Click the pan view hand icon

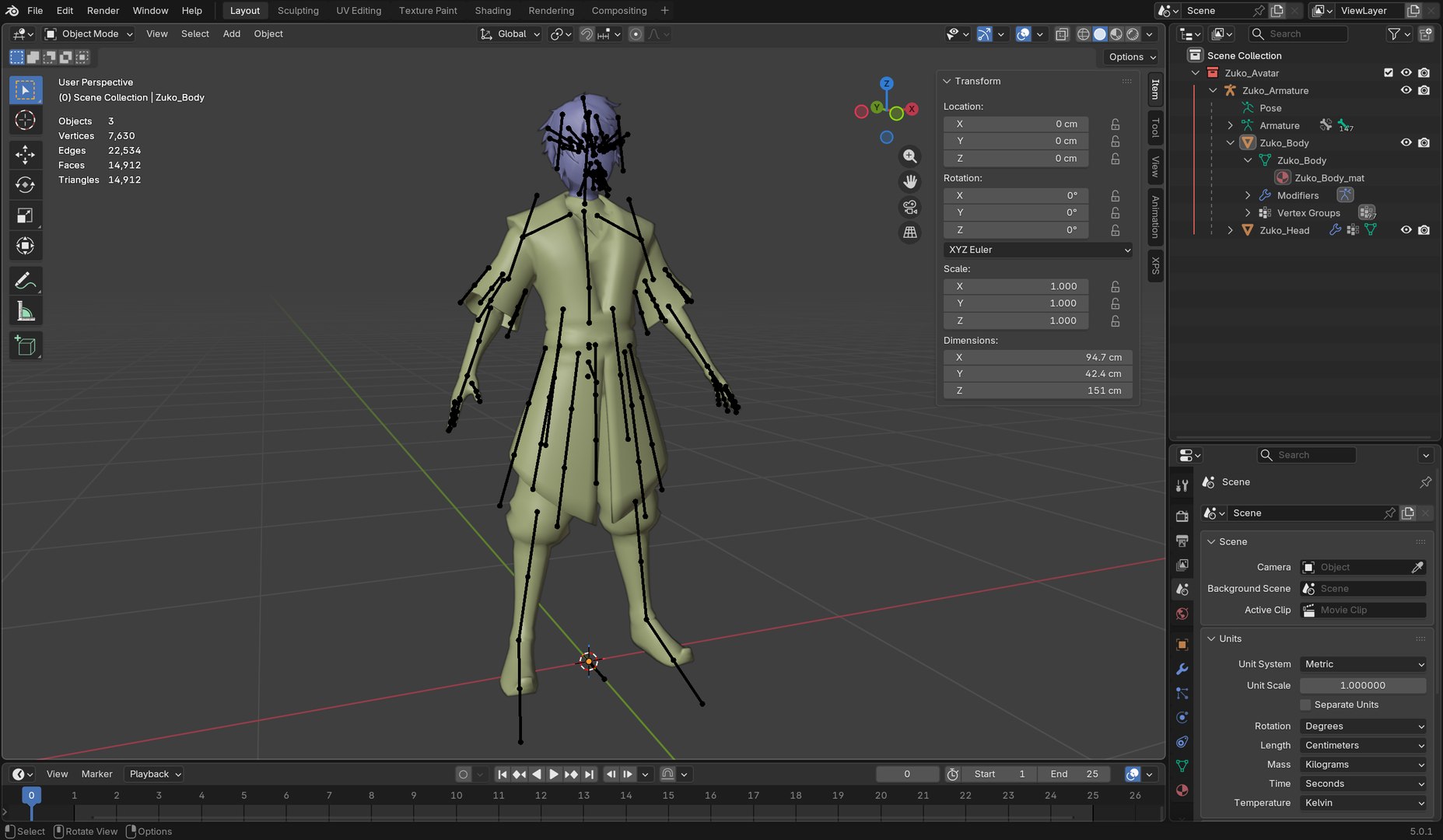coord(909,182)
